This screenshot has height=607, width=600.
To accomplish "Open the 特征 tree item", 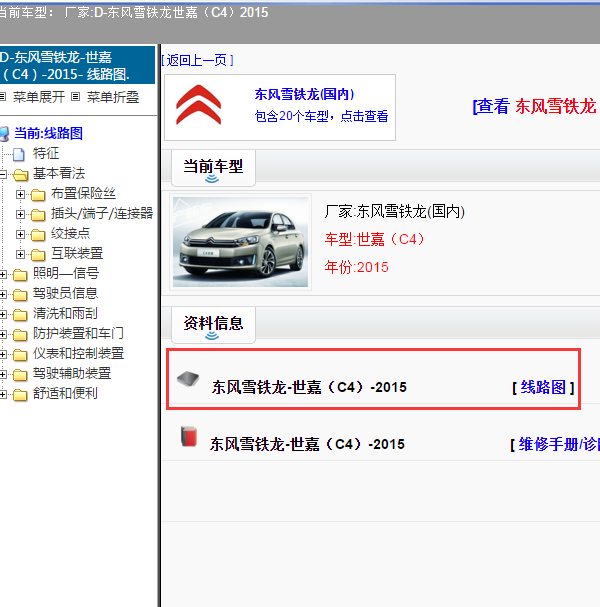I will pos(46,153).
